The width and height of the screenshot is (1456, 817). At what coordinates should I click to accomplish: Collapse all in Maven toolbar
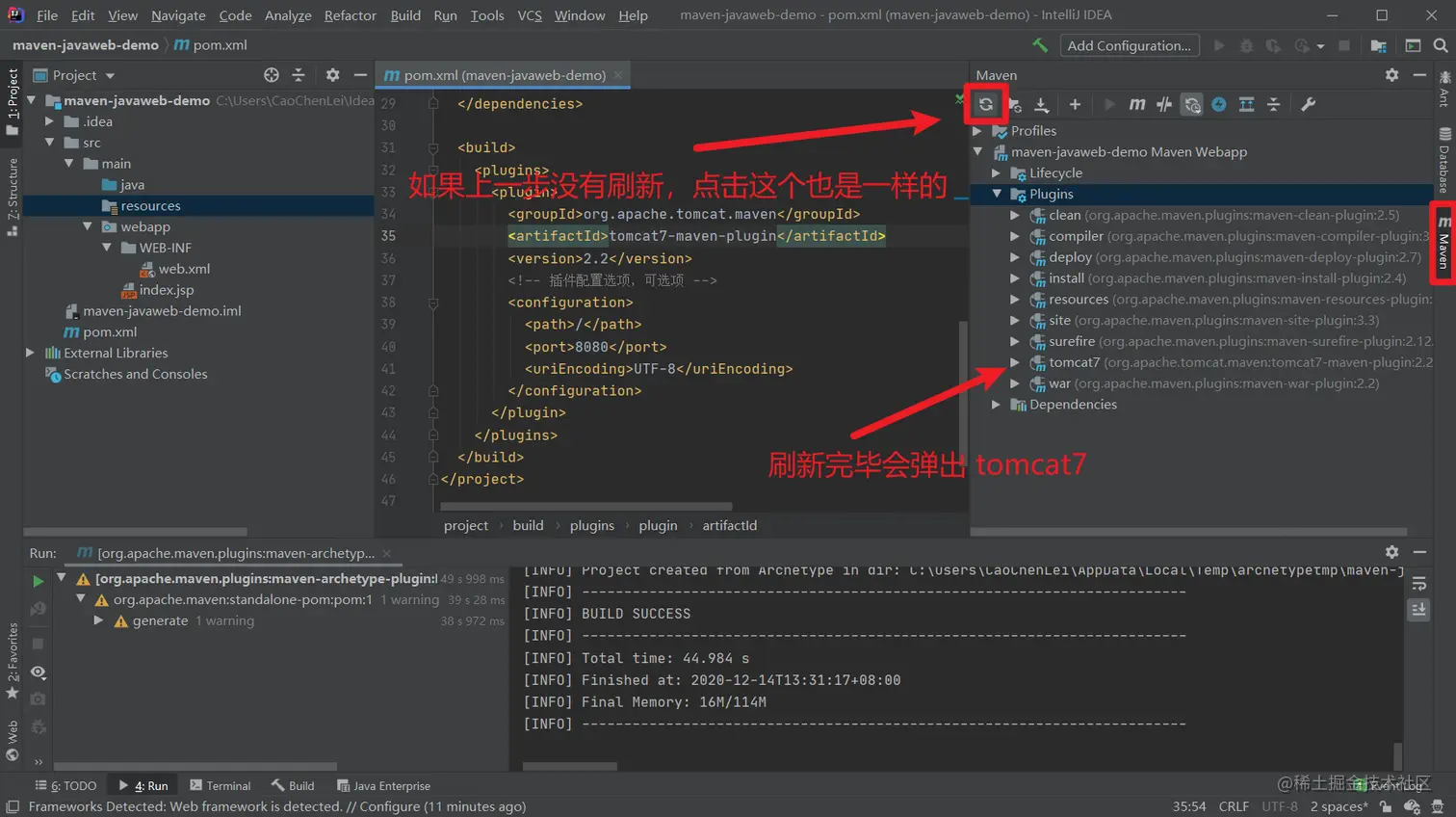click(1273, 104)
